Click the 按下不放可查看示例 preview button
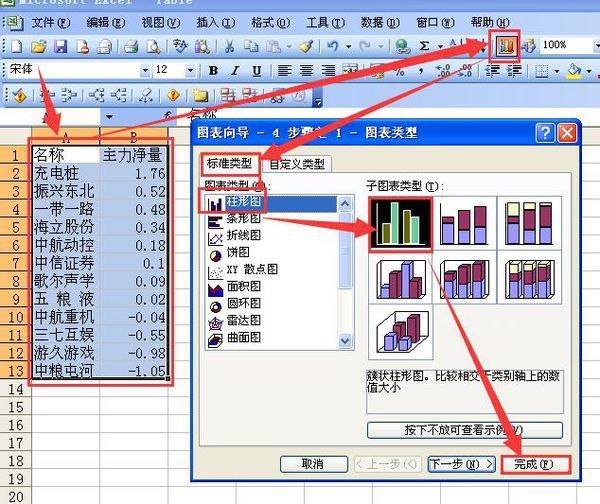Viewport: 600px width, 504px height. [x=465, y=430]
